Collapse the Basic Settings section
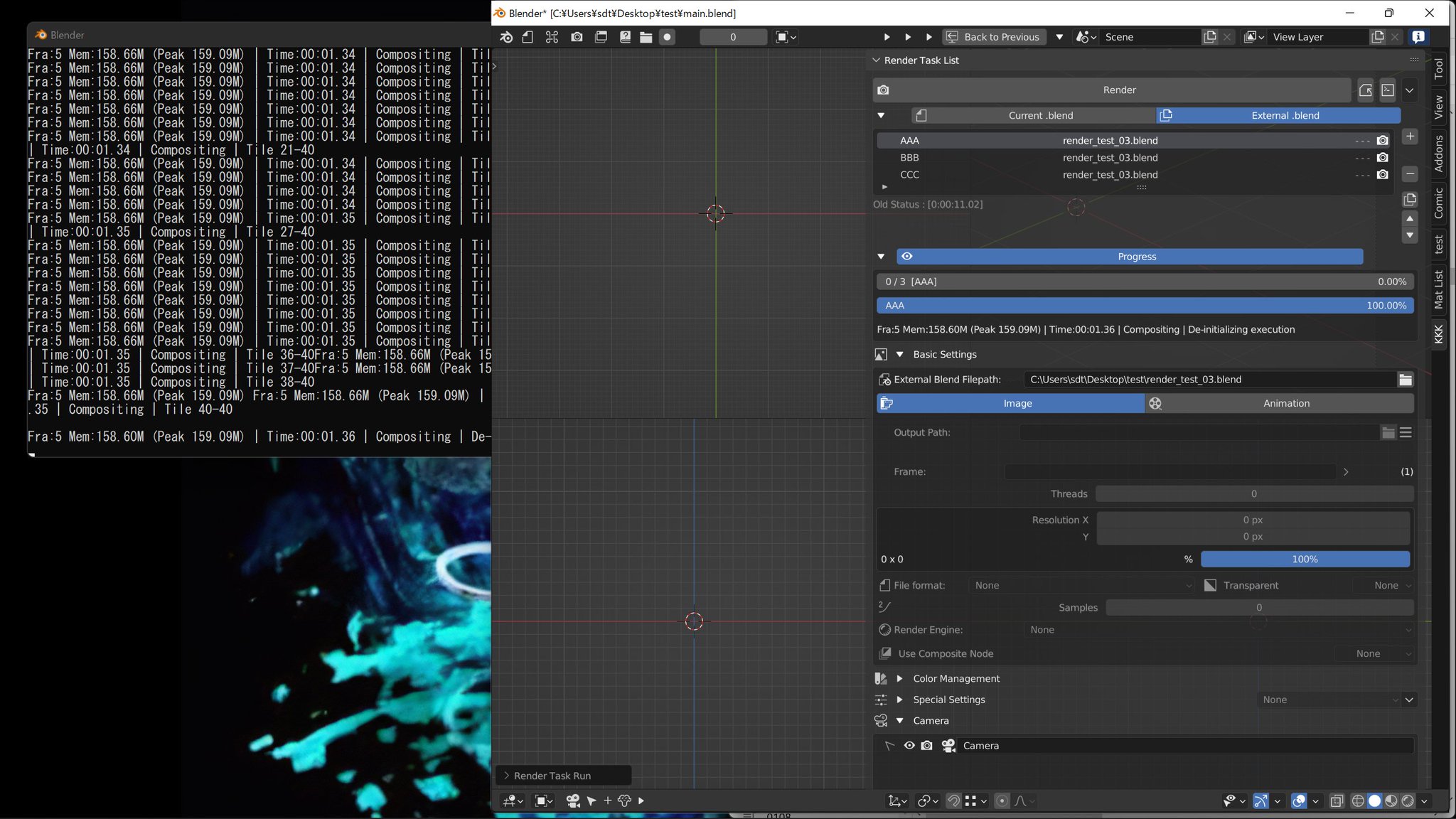Image resolution: width=1456 pixels, height=819 pixels. 899,355
